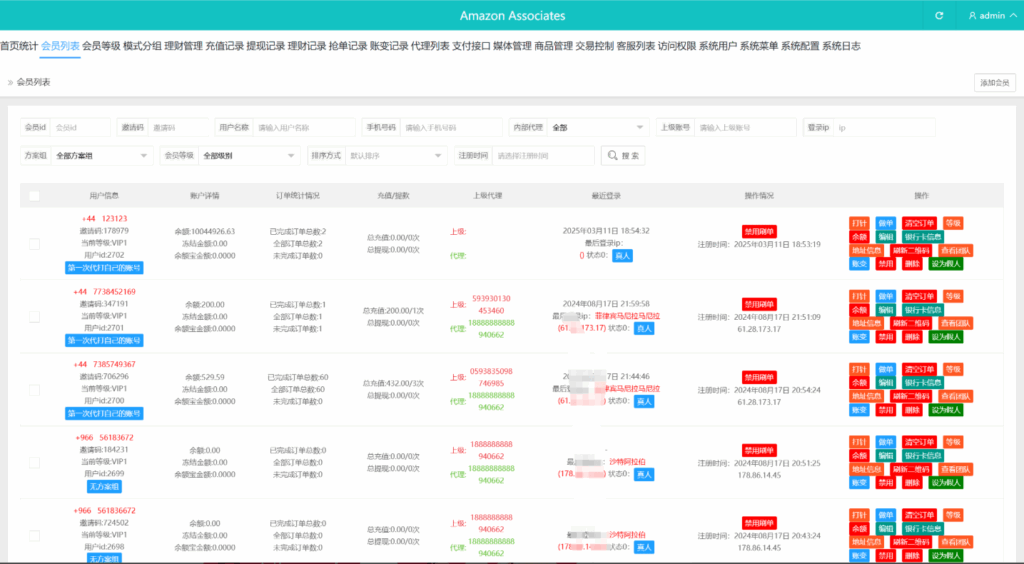The height and width of the screenshot is (564, 1024).
Task: Click 编辑 for user 7738452169
Action: tap(885, 310)
